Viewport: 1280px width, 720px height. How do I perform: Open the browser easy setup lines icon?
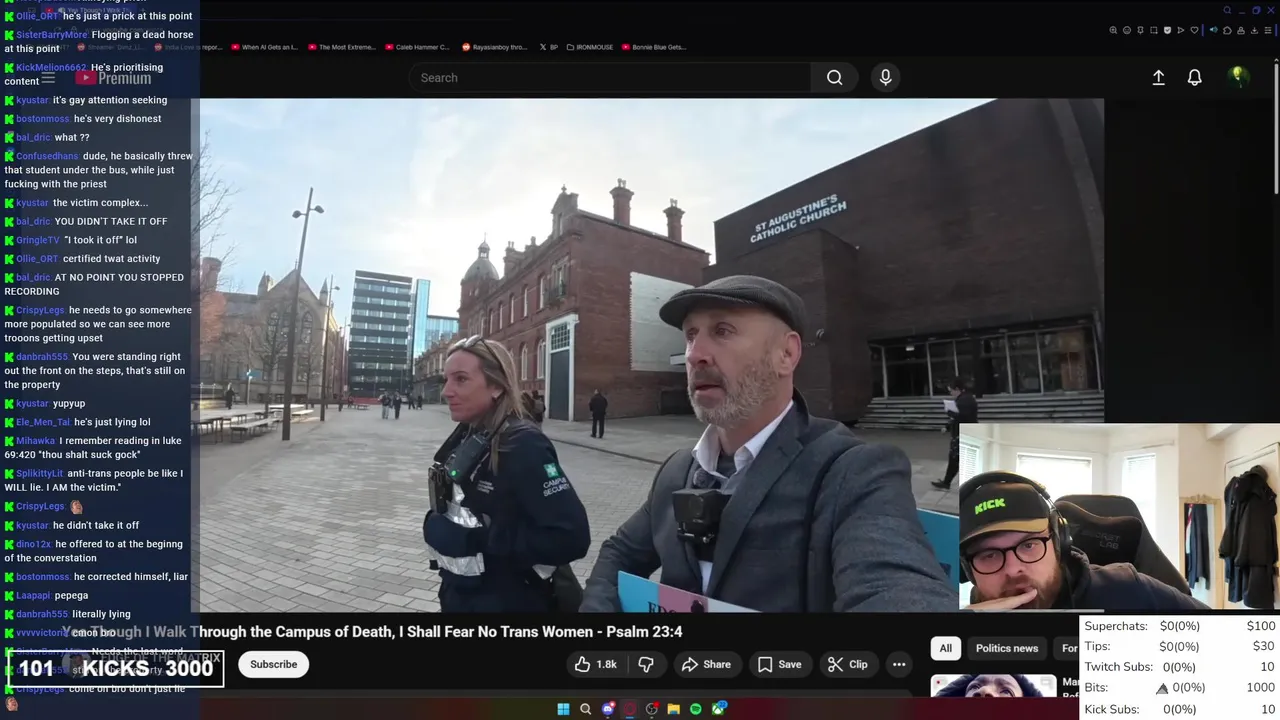click(1268, 30)
